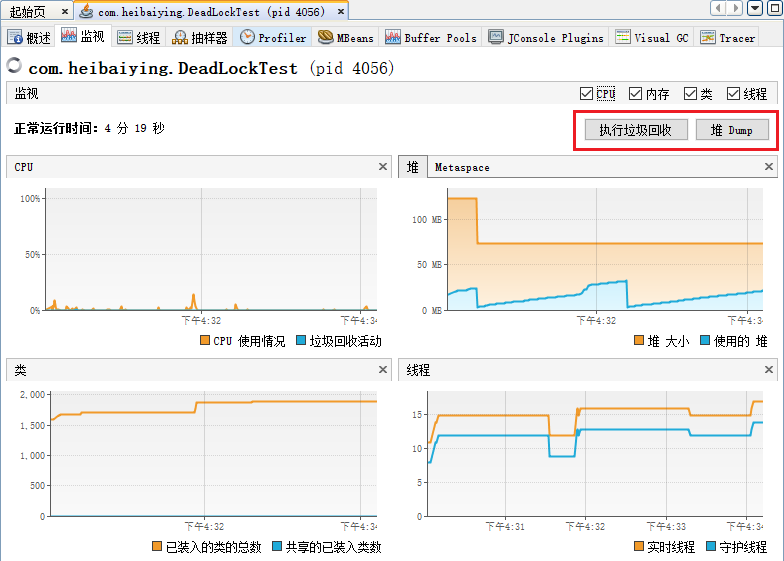Click the MBeans tab bean icon

coord(326,37)
